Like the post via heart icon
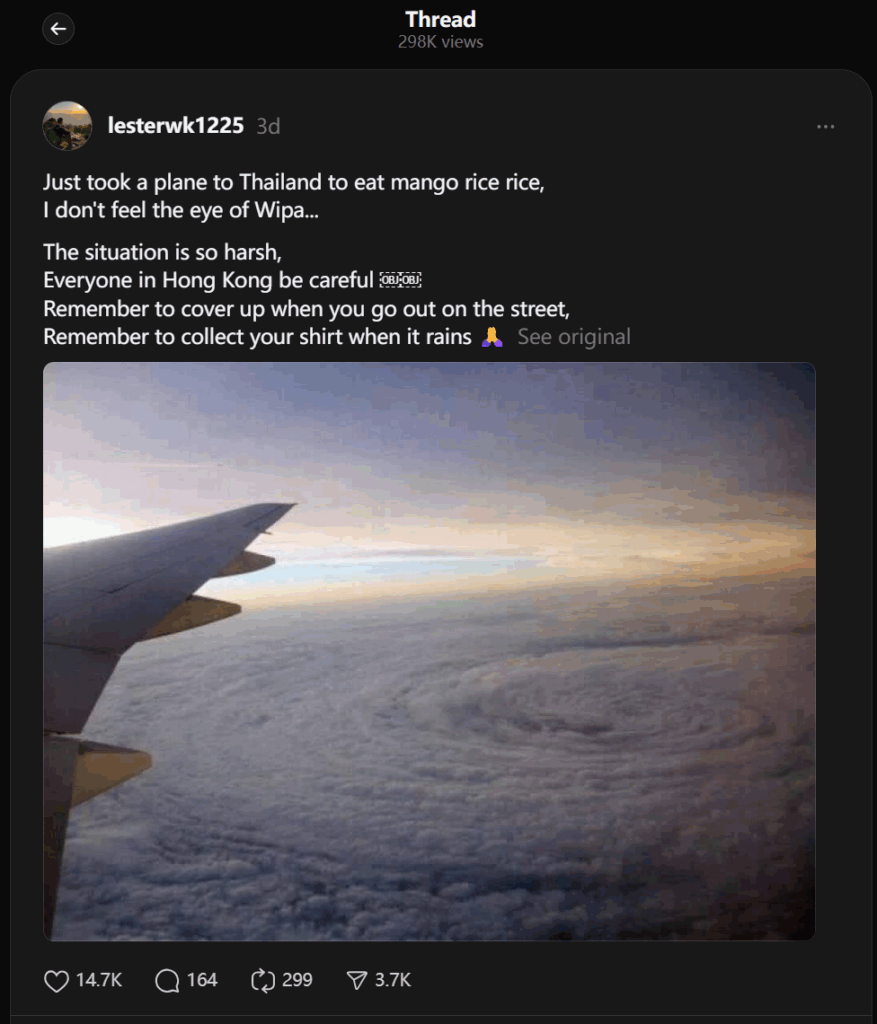The image size is (877, 1024). click(x=56, y=980)
